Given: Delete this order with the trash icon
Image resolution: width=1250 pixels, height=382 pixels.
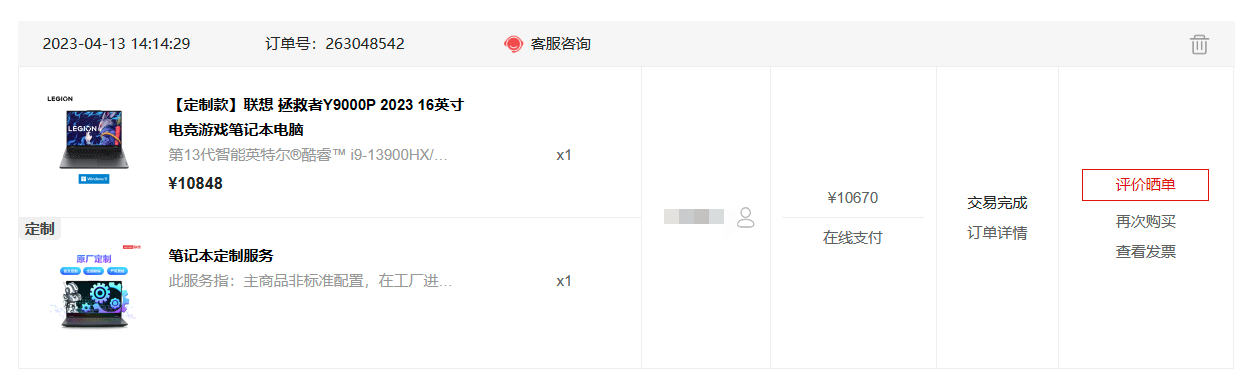Looking at the screenshot, I should click(x=1199, y=44).
